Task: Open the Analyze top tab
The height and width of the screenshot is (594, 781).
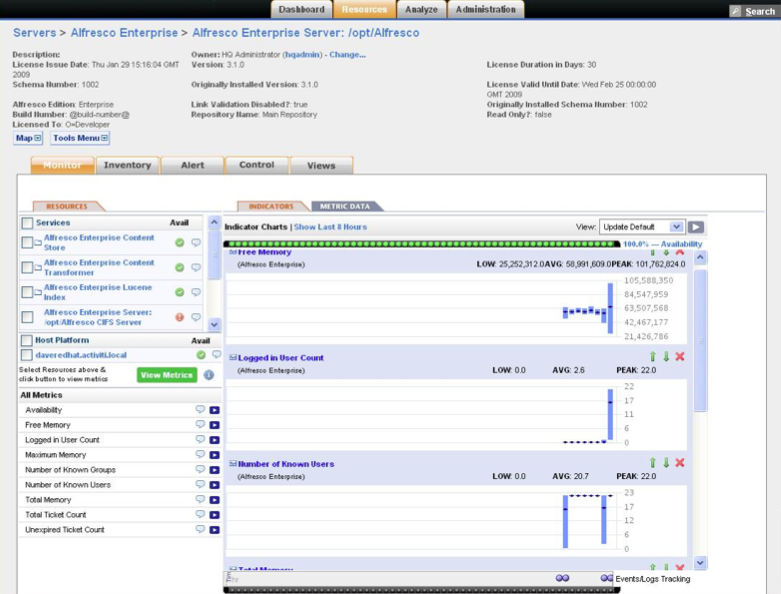Action: (421, 9)
